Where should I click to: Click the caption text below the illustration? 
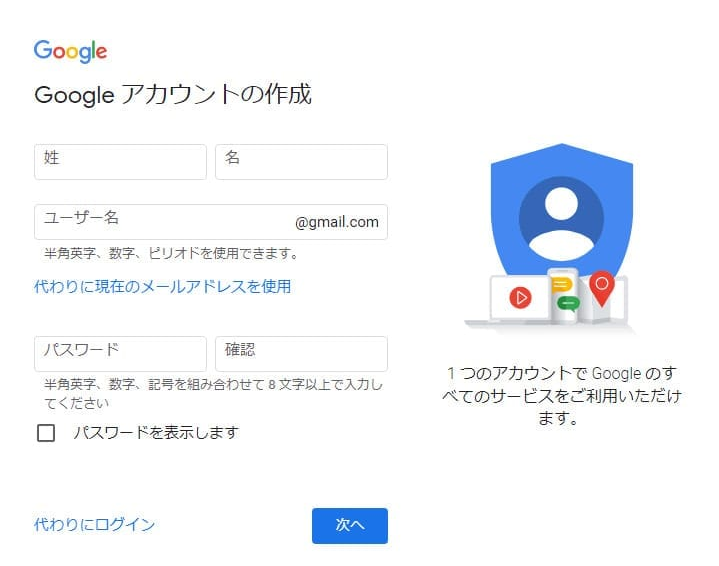pyautogui.click(x=561, y=396)
